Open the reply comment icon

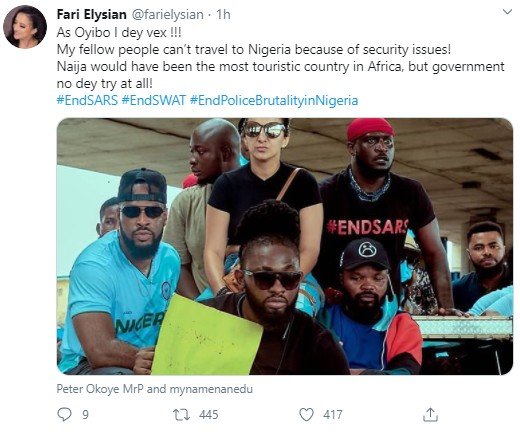(x=64, y=414)
